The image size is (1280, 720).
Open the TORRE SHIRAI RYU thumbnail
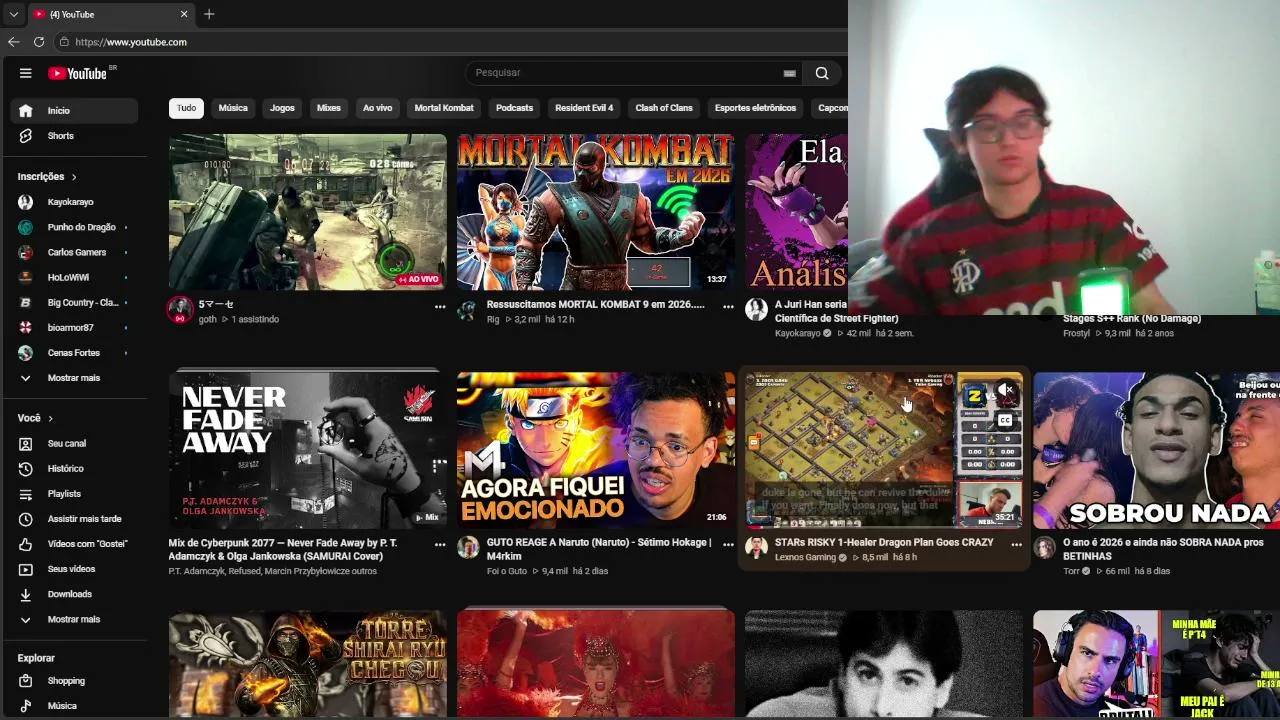pyautogui.click(x=308, y=664)
